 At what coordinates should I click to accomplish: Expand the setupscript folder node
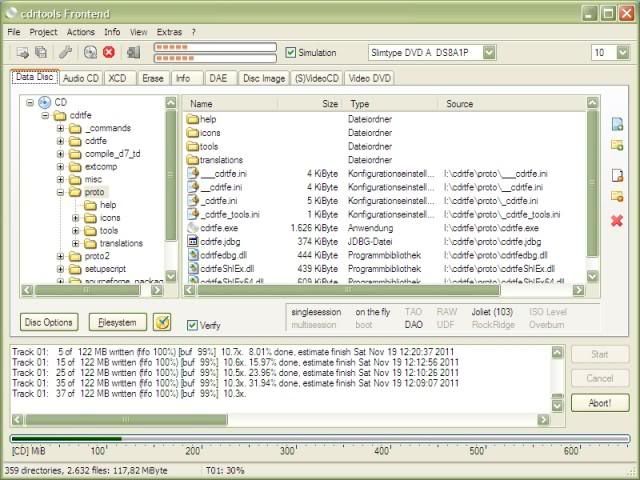[60, 269]
